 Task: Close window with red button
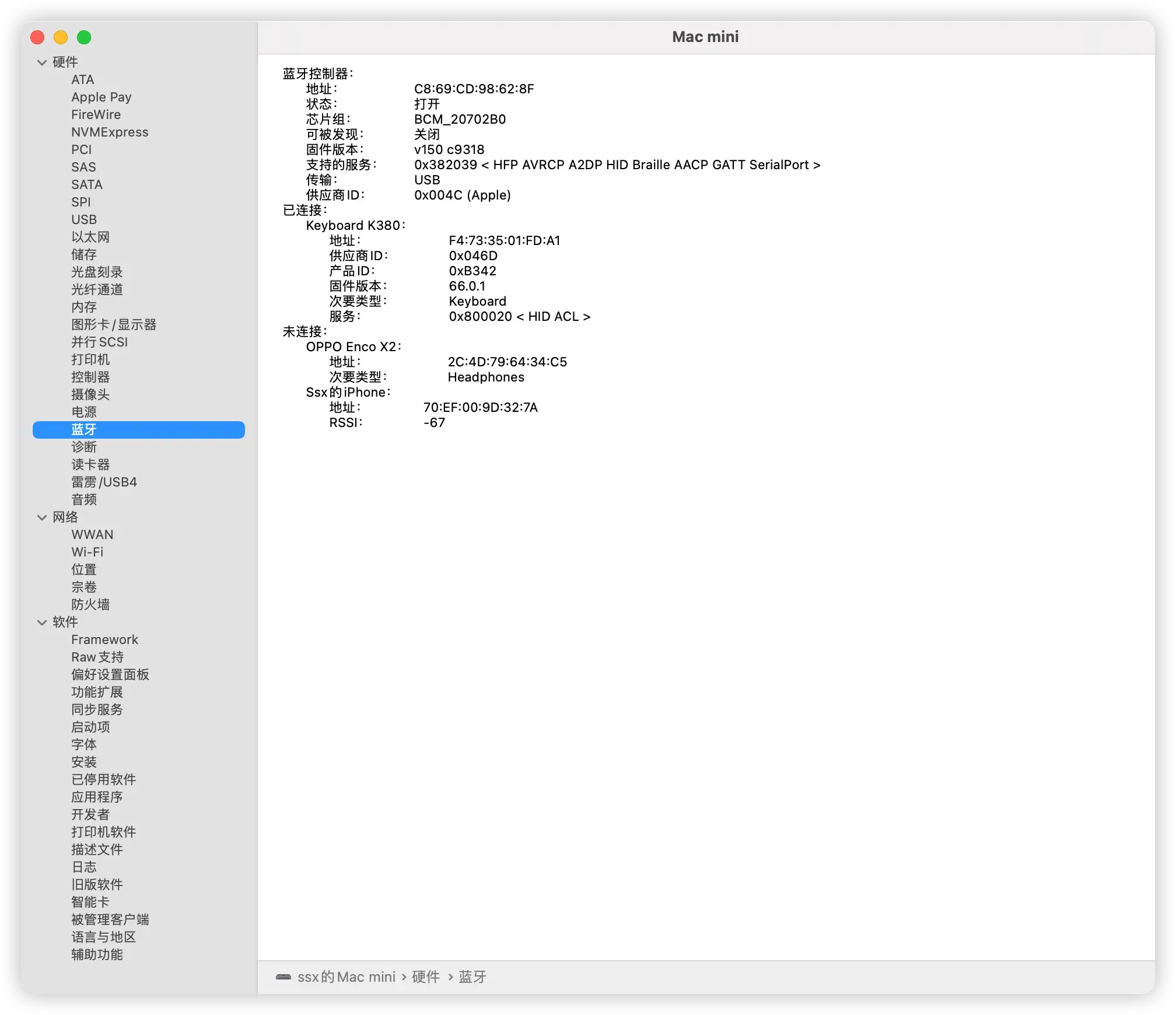point(37,37)
